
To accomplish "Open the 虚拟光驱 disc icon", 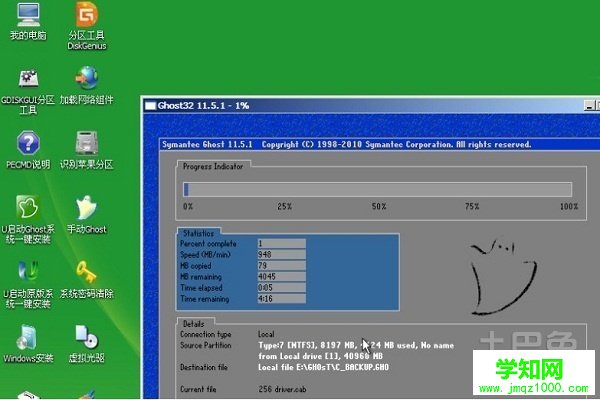I will 86,344.
